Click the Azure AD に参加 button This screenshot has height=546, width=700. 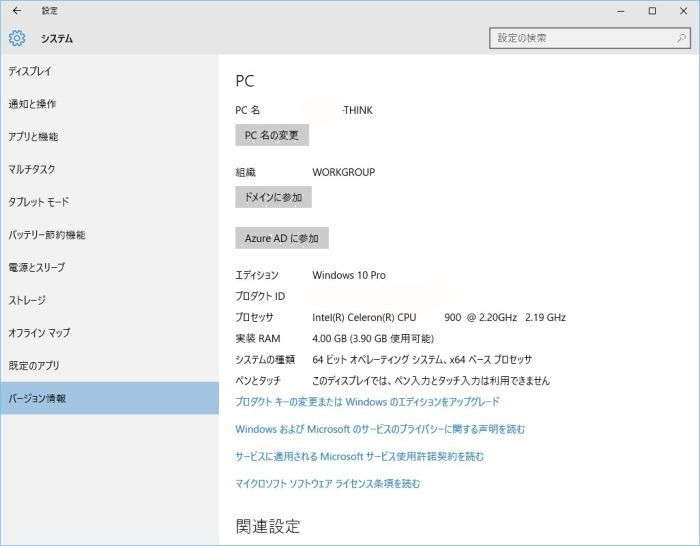coord(281,238)
